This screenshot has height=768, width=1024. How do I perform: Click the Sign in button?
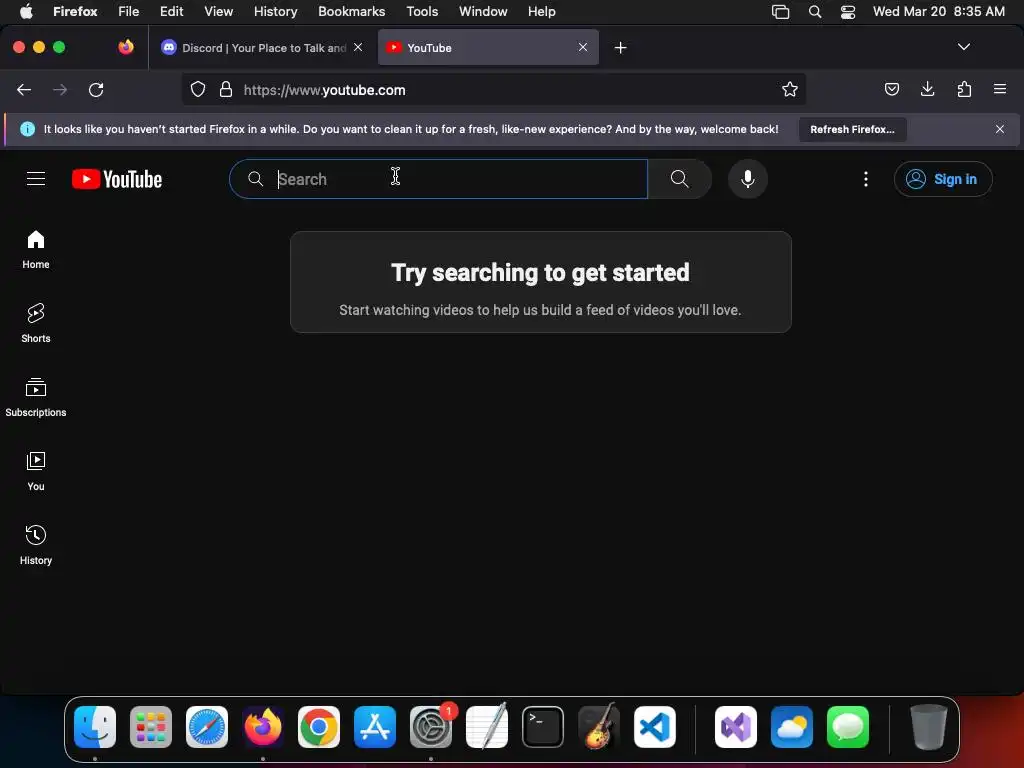pos(943,179)
